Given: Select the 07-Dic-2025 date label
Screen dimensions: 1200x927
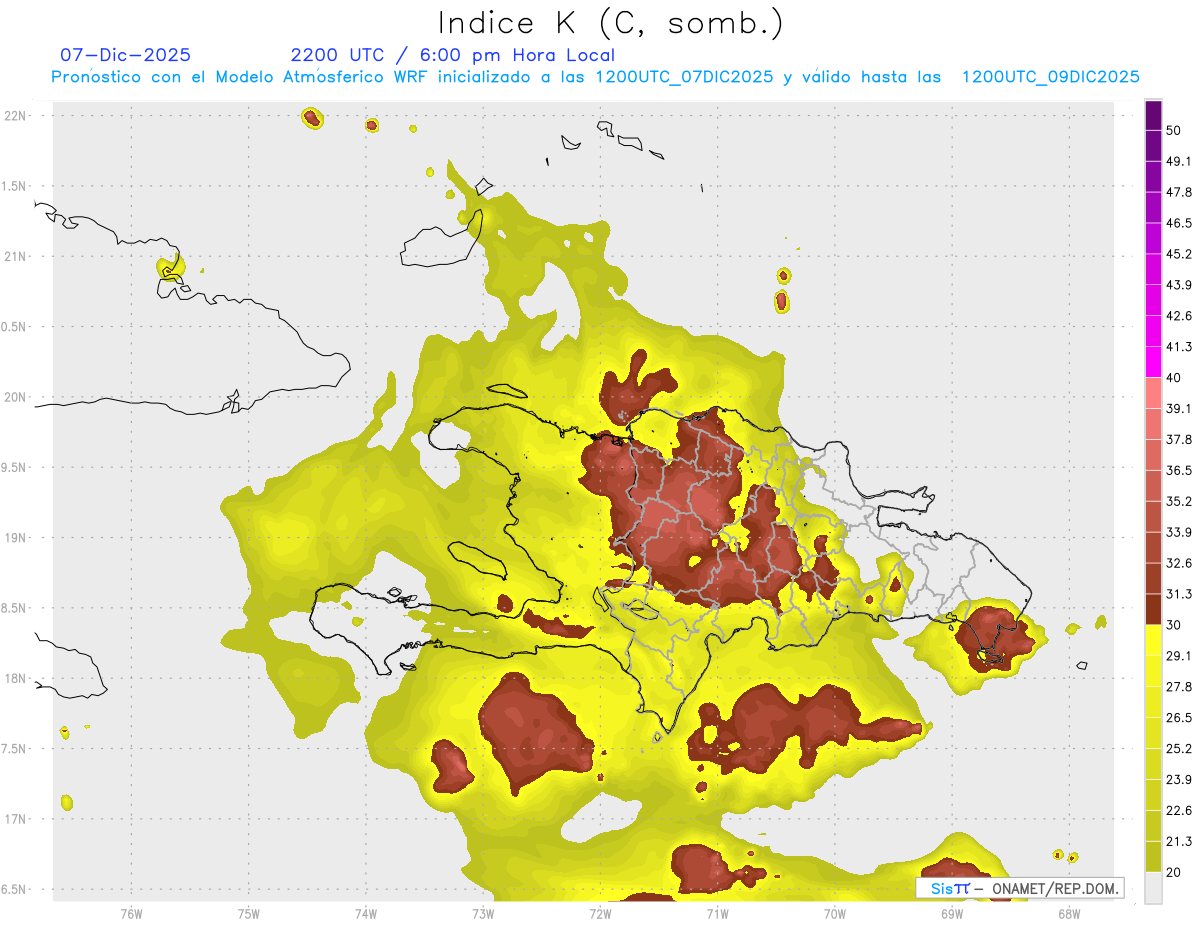Looking at the screenshot, I should 125,55.
